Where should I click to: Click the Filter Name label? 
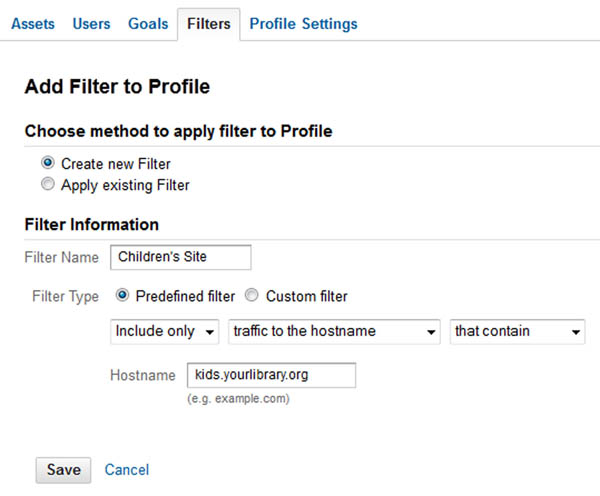tap(62, 257)
